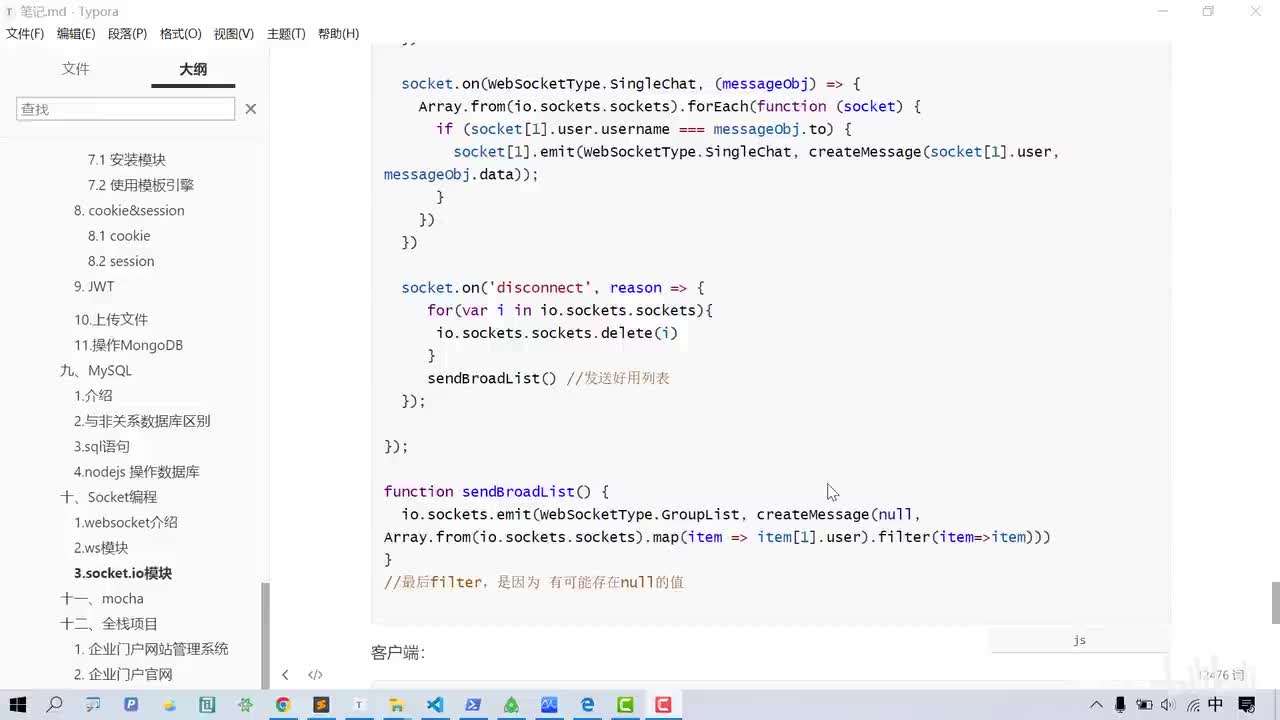Click the 客户端: paragraph text
Image resolution: width=1280 pixels, height=720 pixels.
coord(398,653)
